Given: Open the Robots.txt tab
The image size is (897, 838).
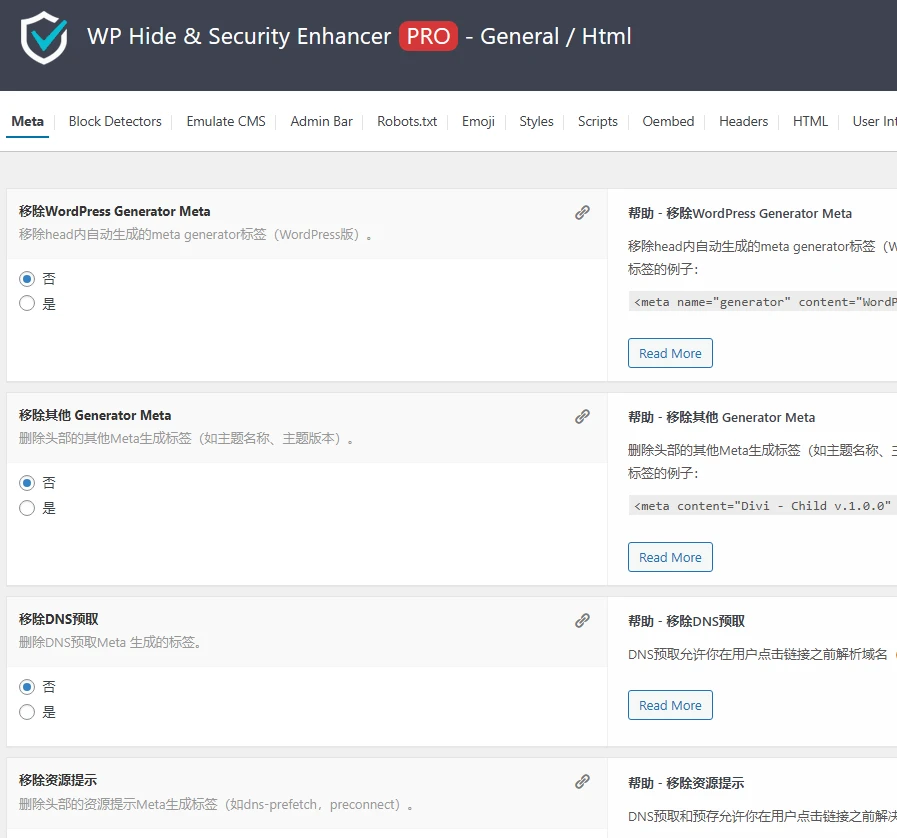Looking at the screenshot, I should point(406,121).
